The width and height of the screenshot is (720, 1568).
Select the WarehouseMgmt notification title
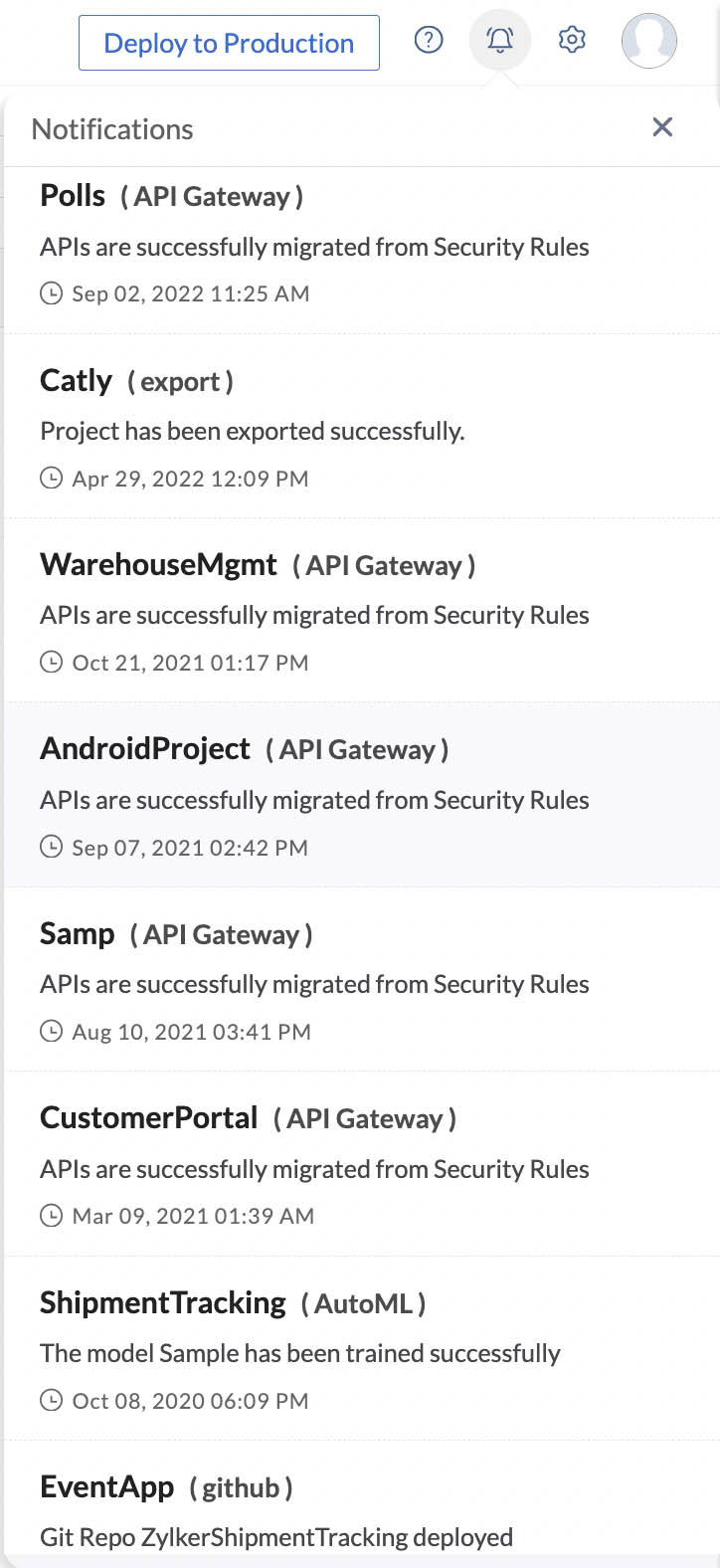158,565
